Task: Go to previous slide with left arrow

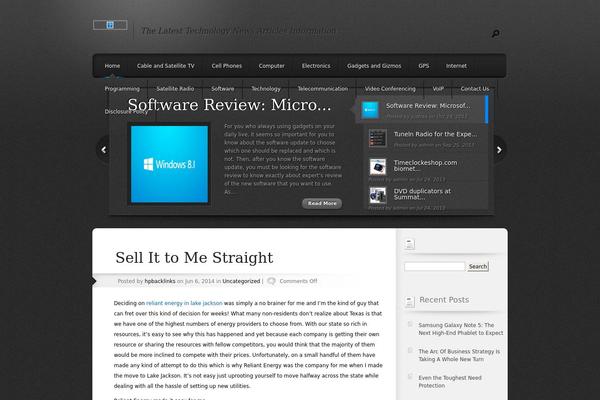Action: tap(103, 150)
